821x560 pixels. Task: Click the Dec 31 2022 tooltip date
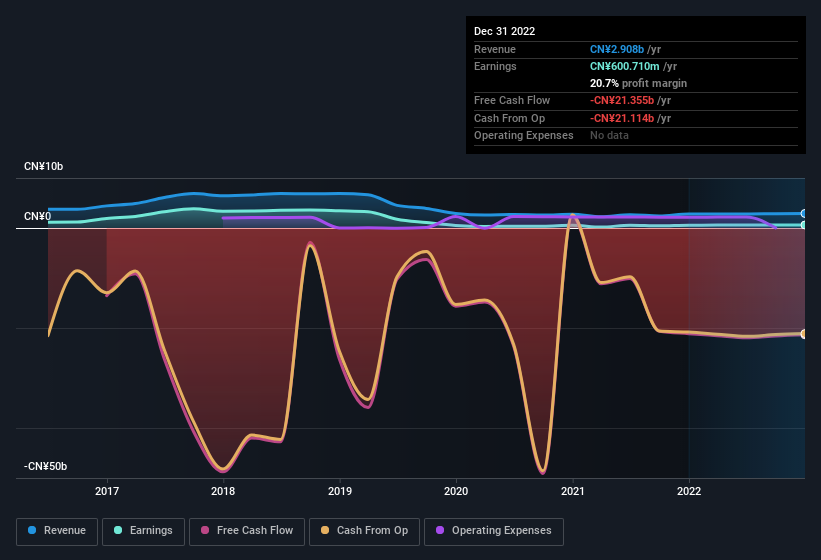click(504, 31)
